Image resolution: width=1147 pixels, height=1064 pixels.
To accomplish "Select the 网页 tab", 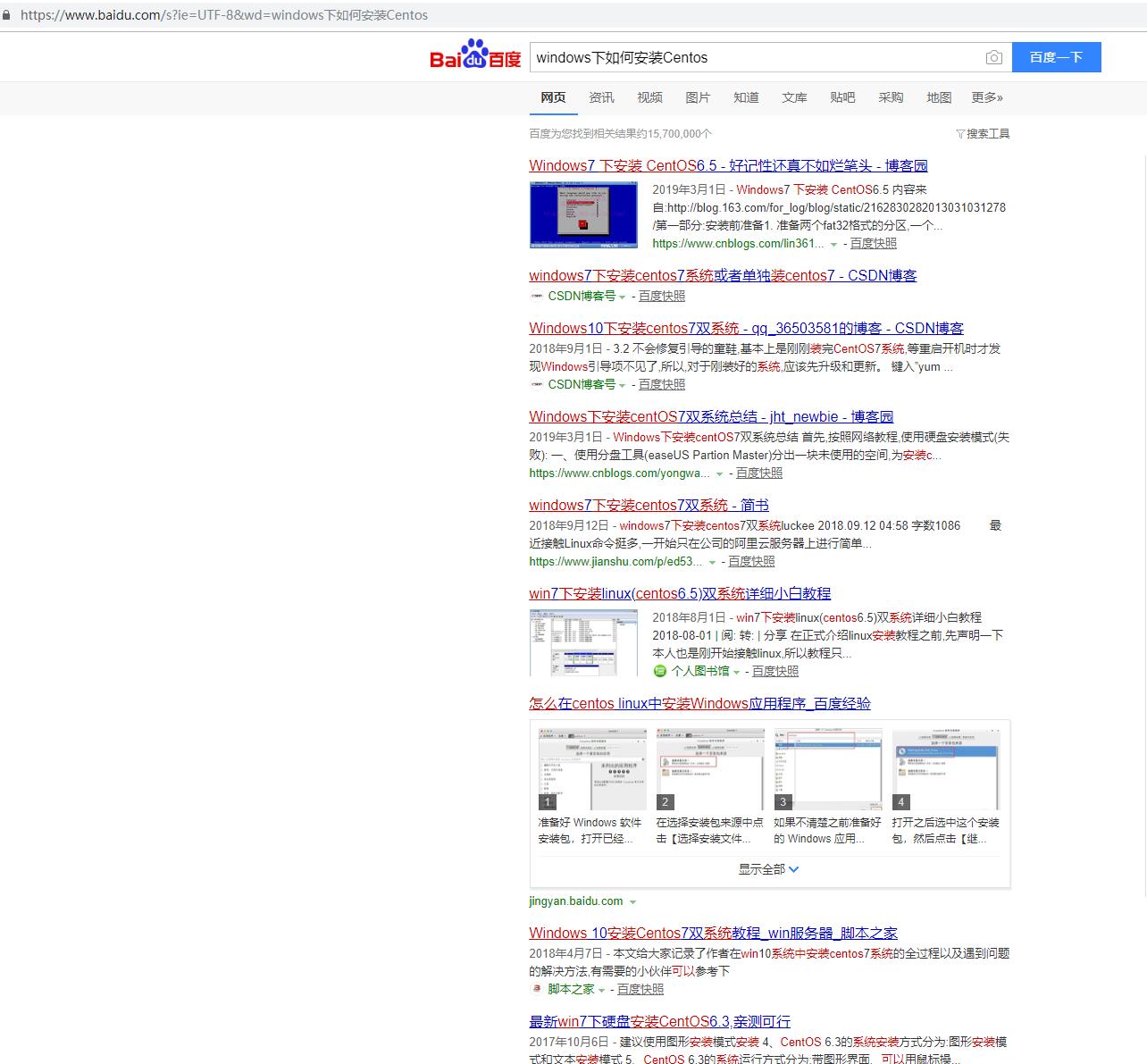I will coord(553,97).
